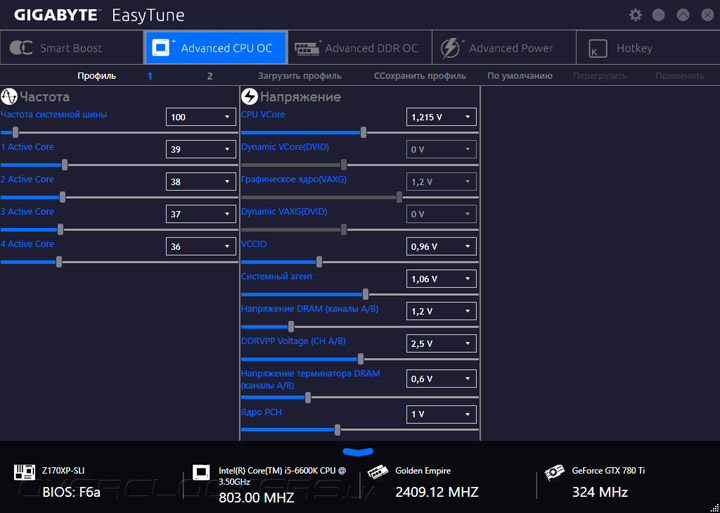Screen dimensions: 720x513
Task: Open DRAM voltage (каналы A/B) 1,2 V dropdown
Action: (x=441, y=311)
